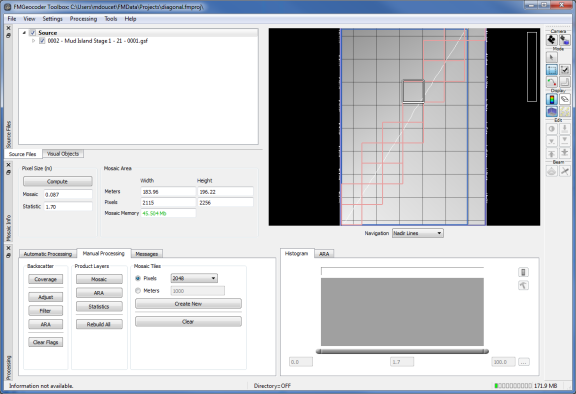
Task: Activate the rectangle area selection tool
Action: 551,70
